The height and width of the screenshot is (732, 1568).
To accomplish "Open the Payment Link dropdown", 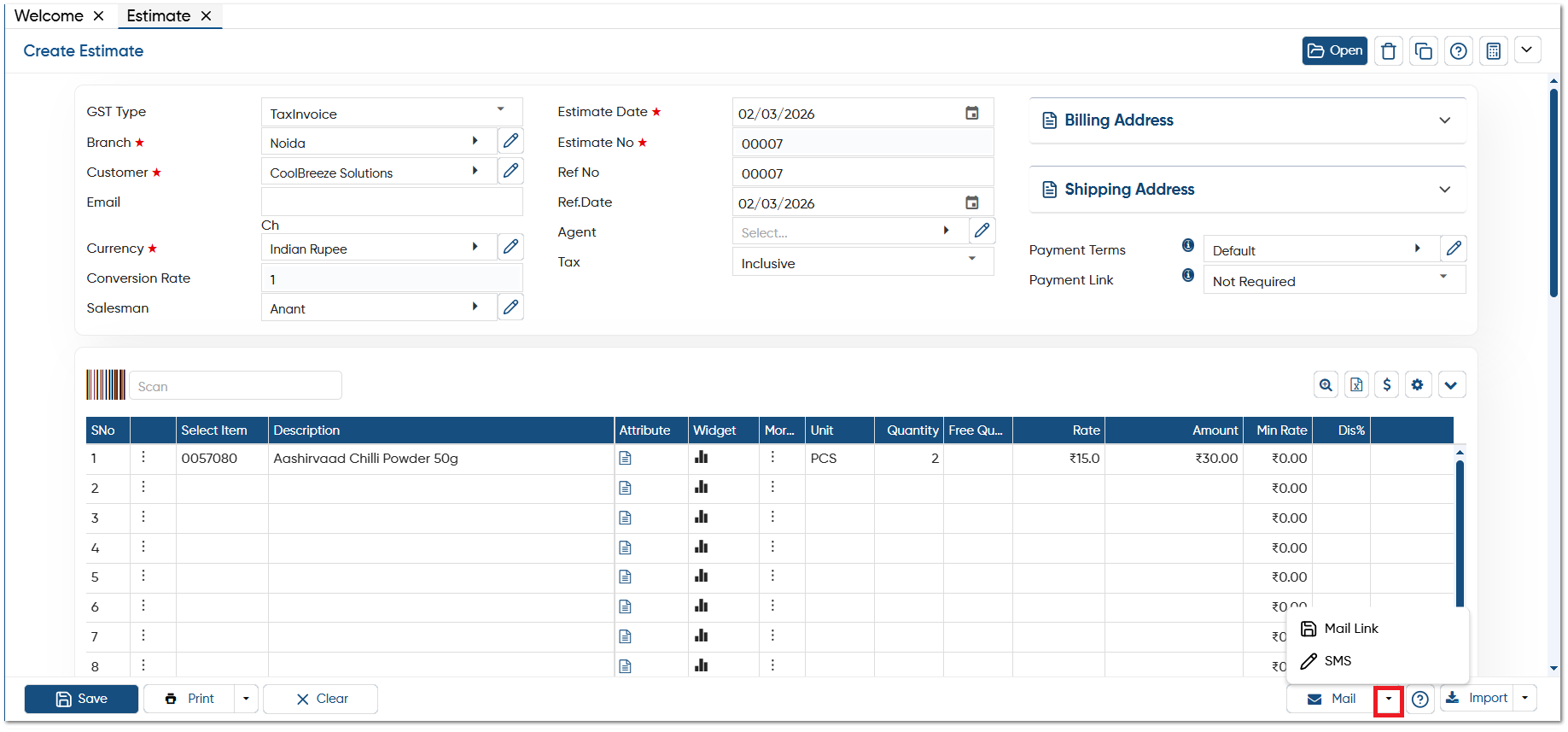I will point(1334,280).
